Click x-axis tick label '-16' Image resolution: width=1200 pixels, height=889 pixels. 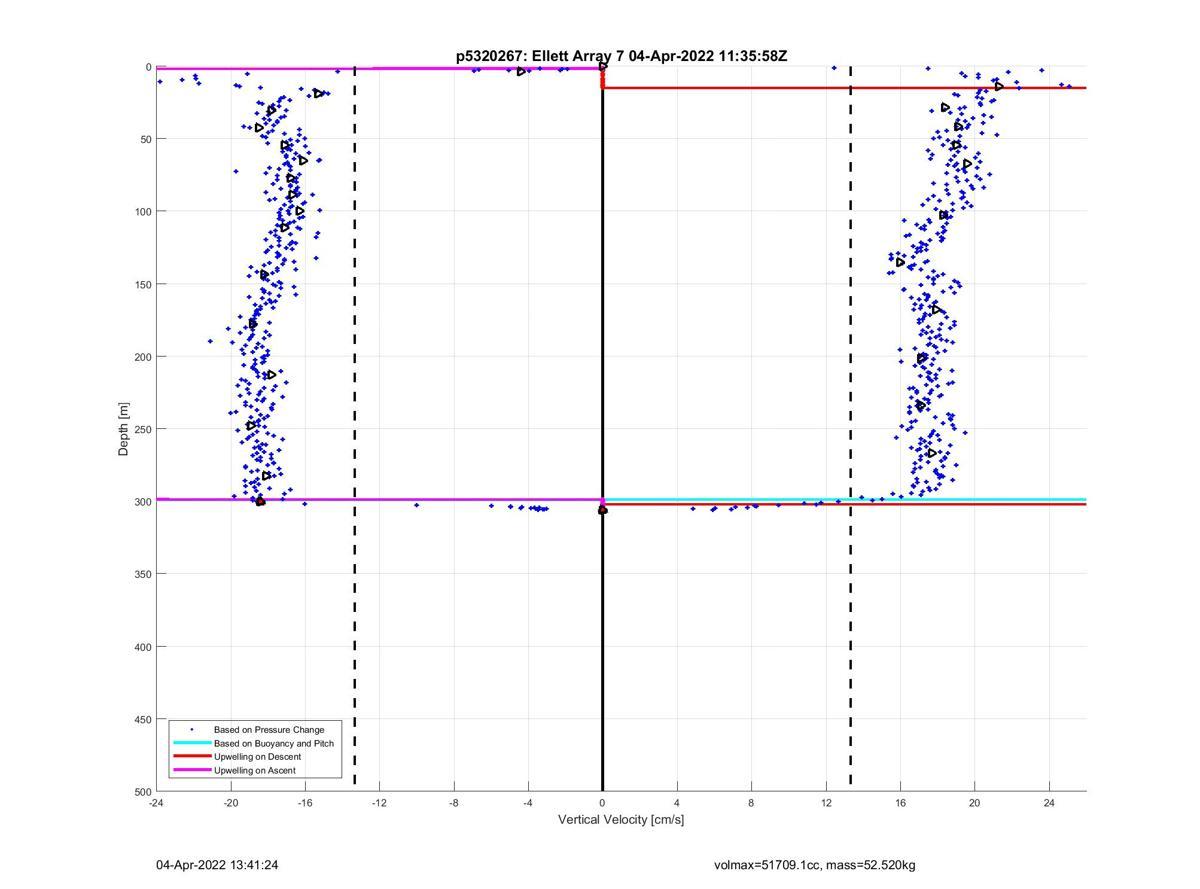[305, 803]
